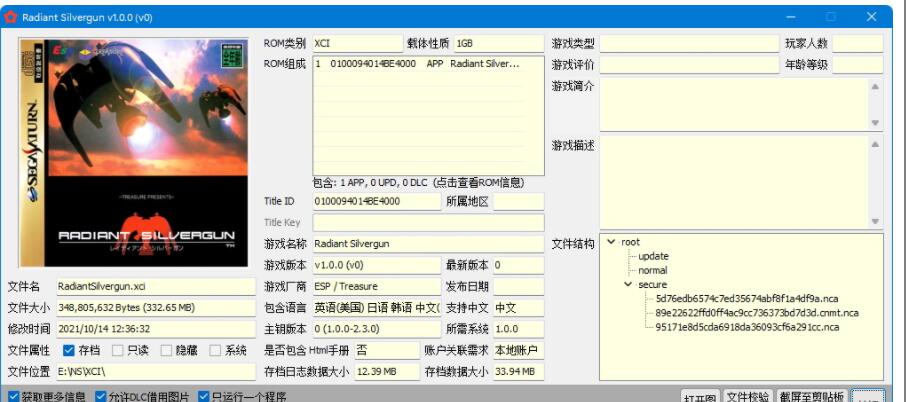
Task: Click the 账户关联需求 field 本地账户
Action: [x=519, y=350]
